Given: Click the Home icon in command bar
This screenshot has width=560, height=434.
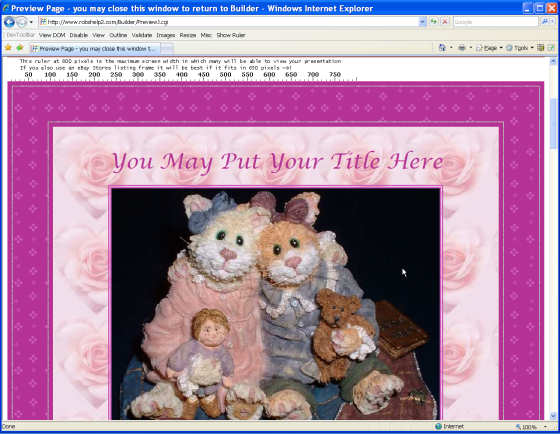Looking at the screenshot, I should [442, 48].
